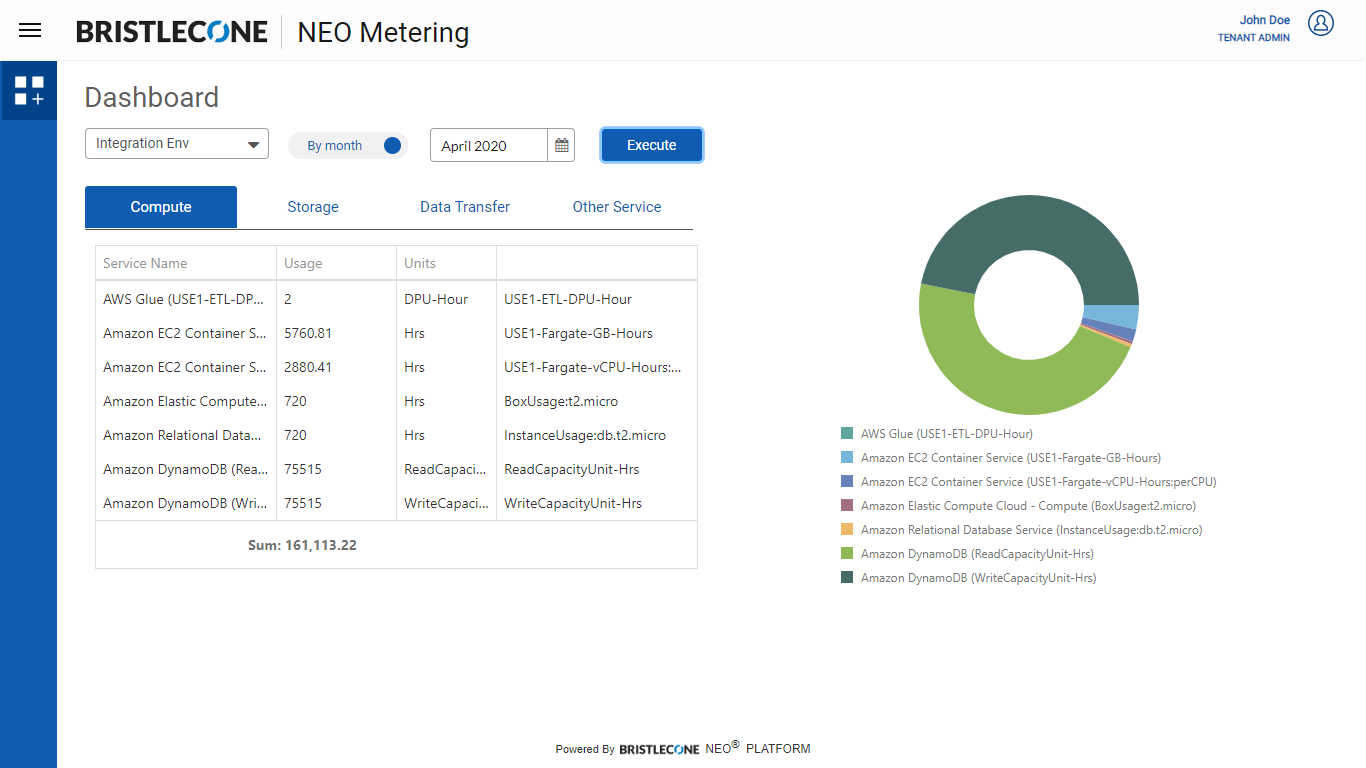The image size is (1366, 768).
Task: Click the AWS Glue legend color swatch
Action: (847, 434)
